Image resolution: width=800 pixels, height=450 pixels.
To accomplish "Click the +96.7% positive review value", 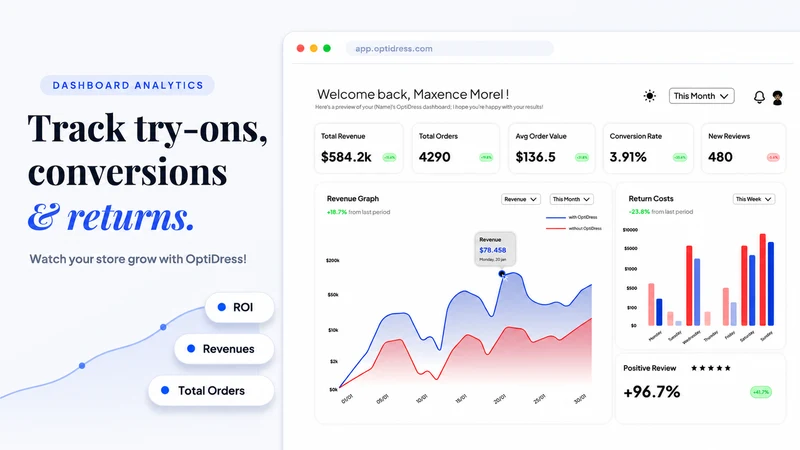I will (652, 392).
